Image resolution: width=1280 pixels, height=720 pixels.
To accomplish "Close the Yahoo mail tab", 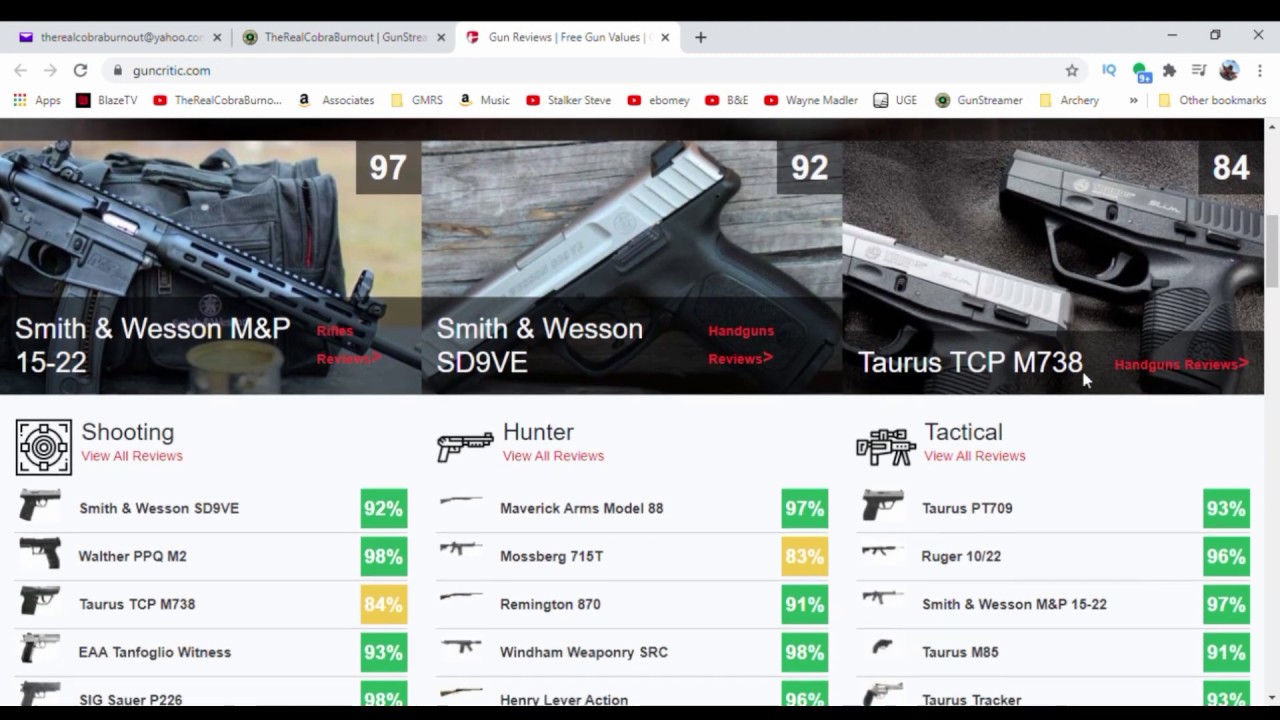I will 217,37.
